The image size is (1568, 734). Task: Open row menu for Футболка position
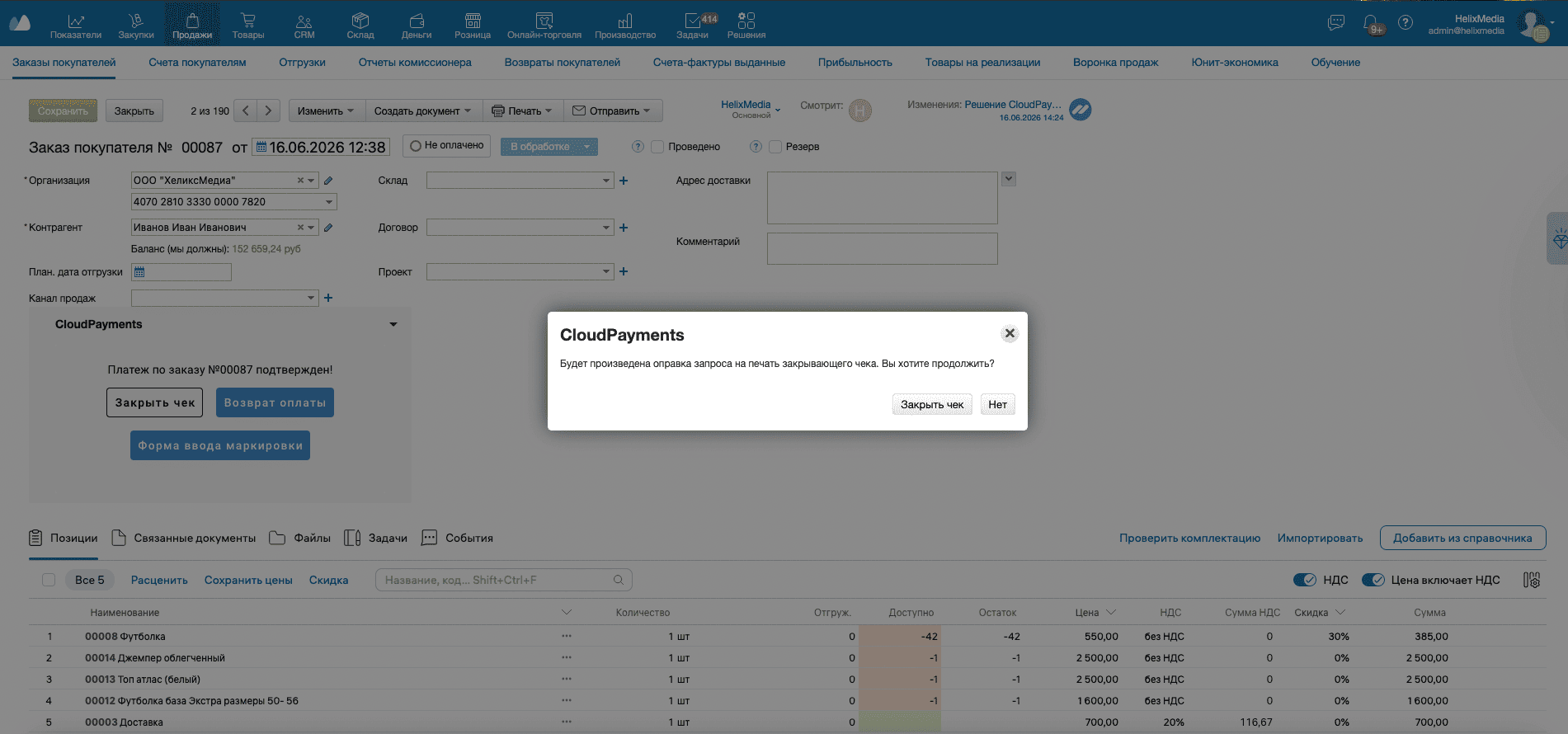(x=567, y=636)
